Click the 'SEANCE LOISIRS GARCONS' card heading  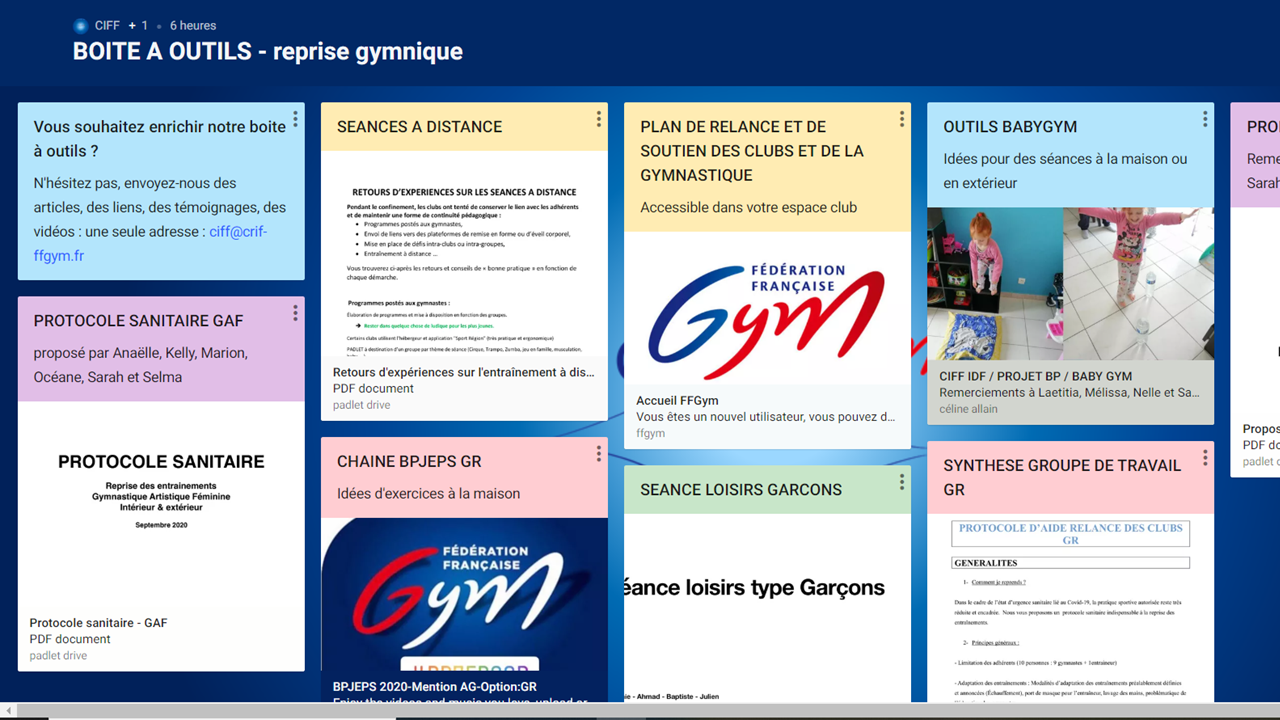click(741, 490)
